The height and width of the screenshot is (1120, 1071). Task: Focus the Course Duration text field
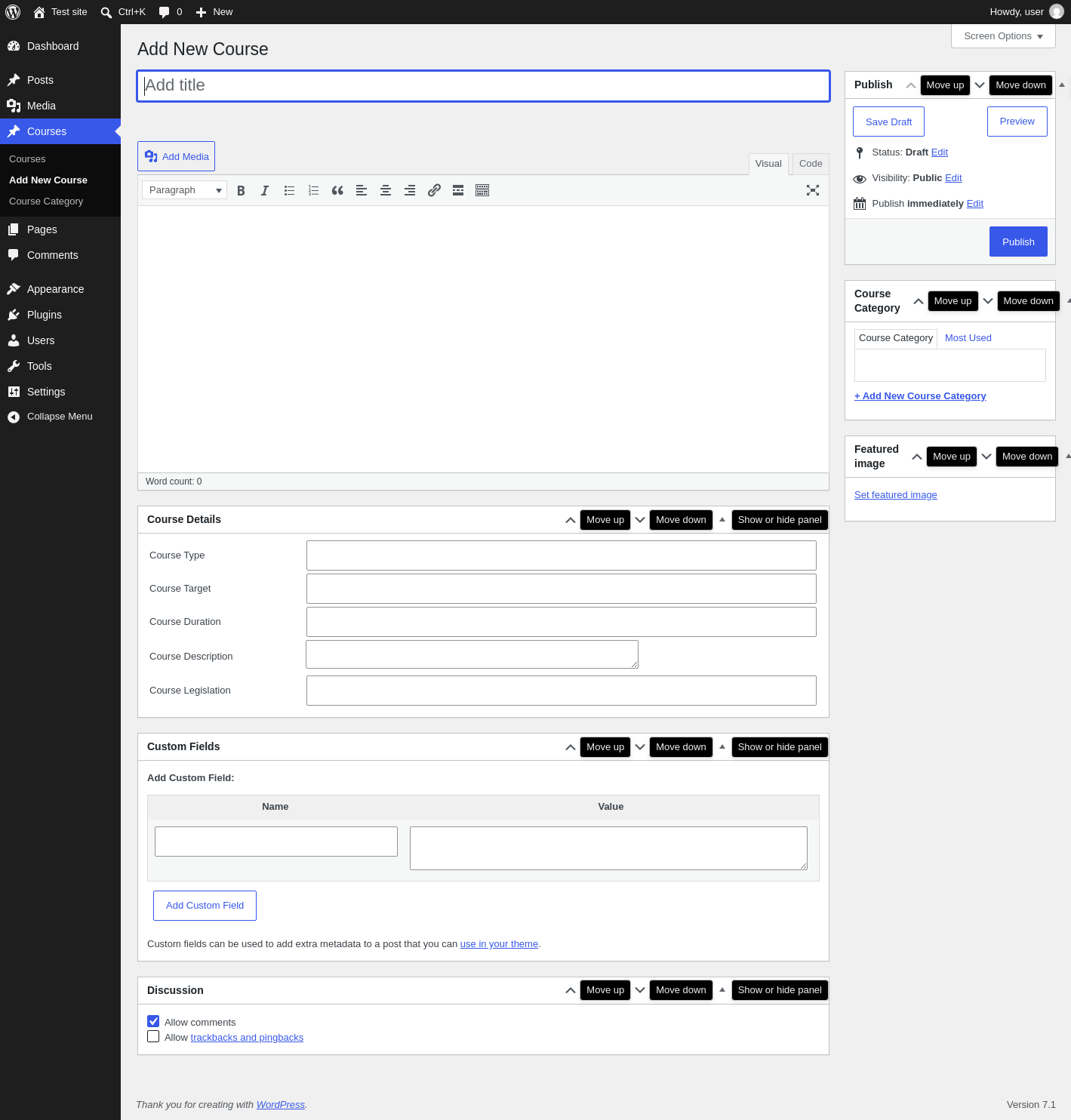click(562, 622)
